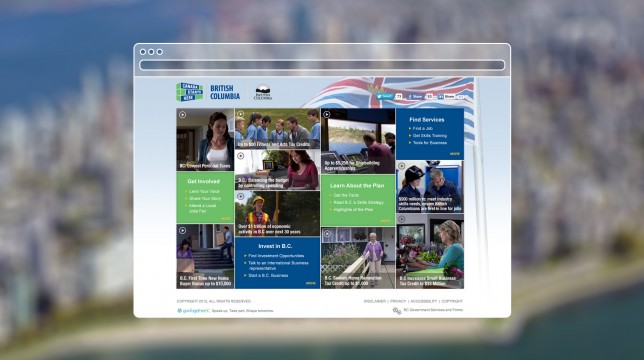Image resolution: width=644 pixels, height=360 pixels.
Task: Open the Tools for Business link
Action: tap(430, 143)
